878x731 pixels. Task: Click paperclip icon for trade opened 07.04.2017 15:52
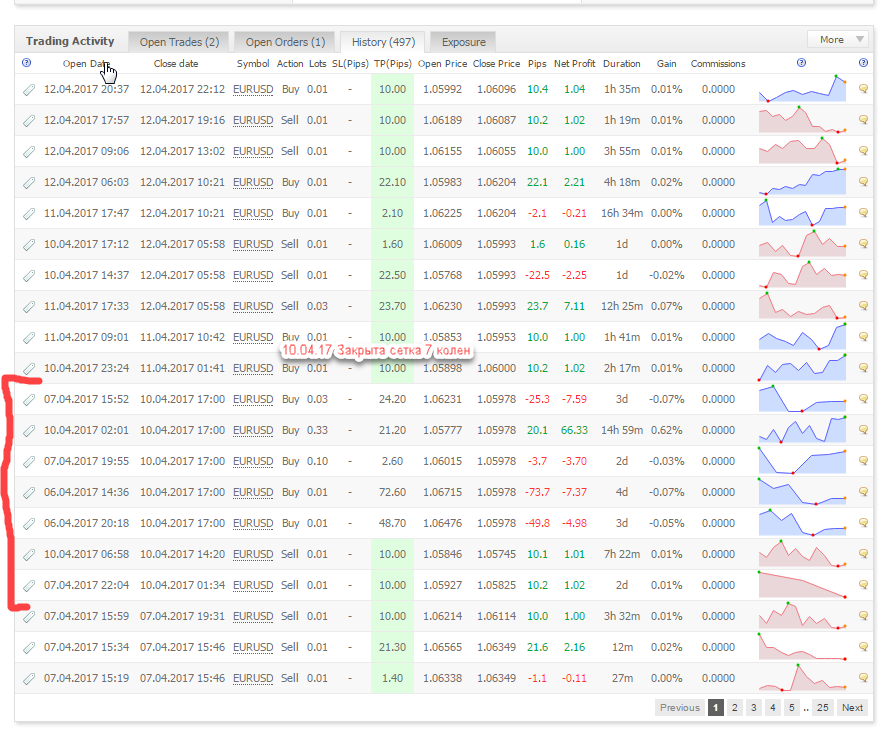coord(29,399)
